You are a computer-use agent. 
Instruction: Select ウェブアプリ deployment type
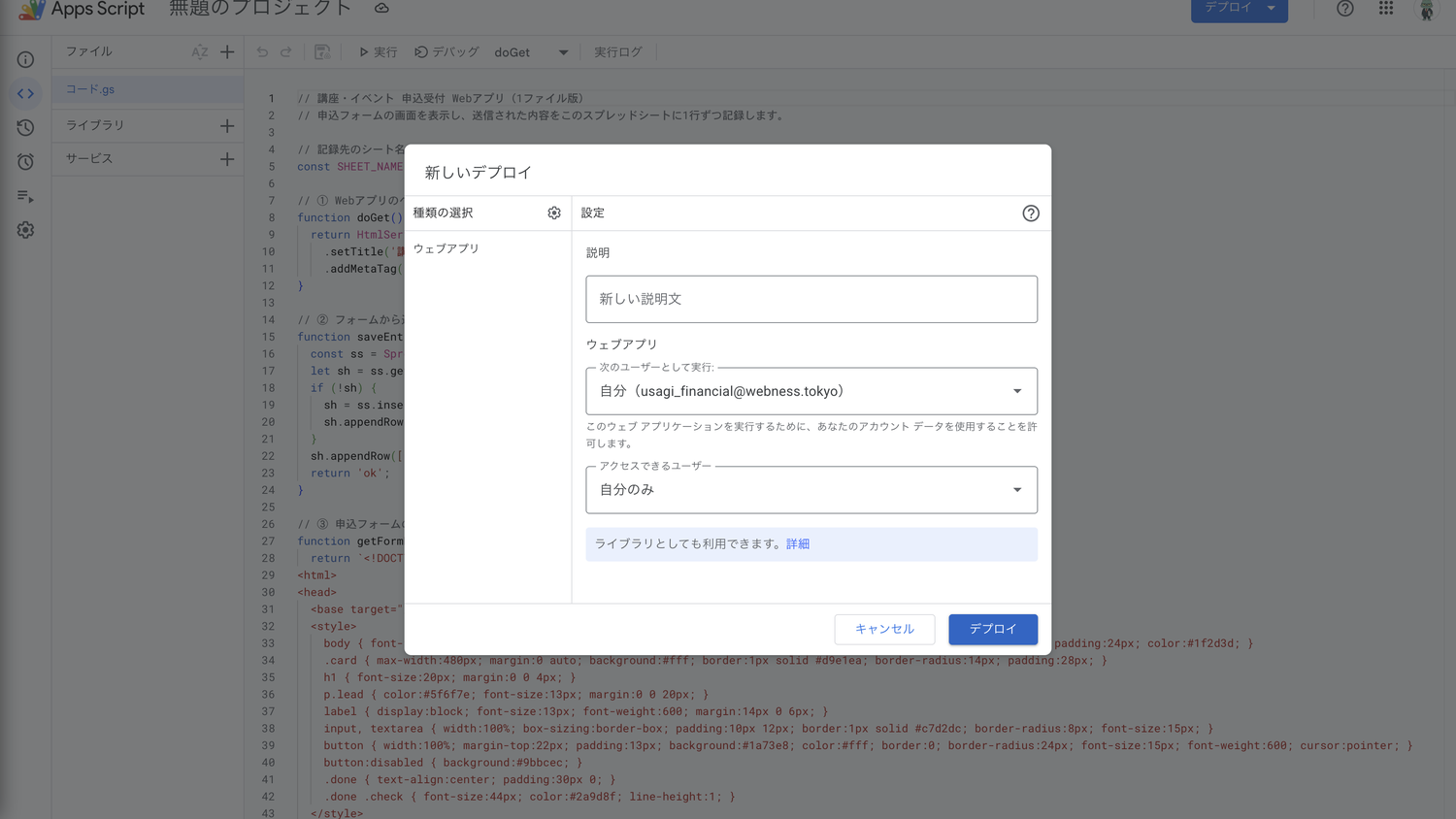tap(447, 249)
